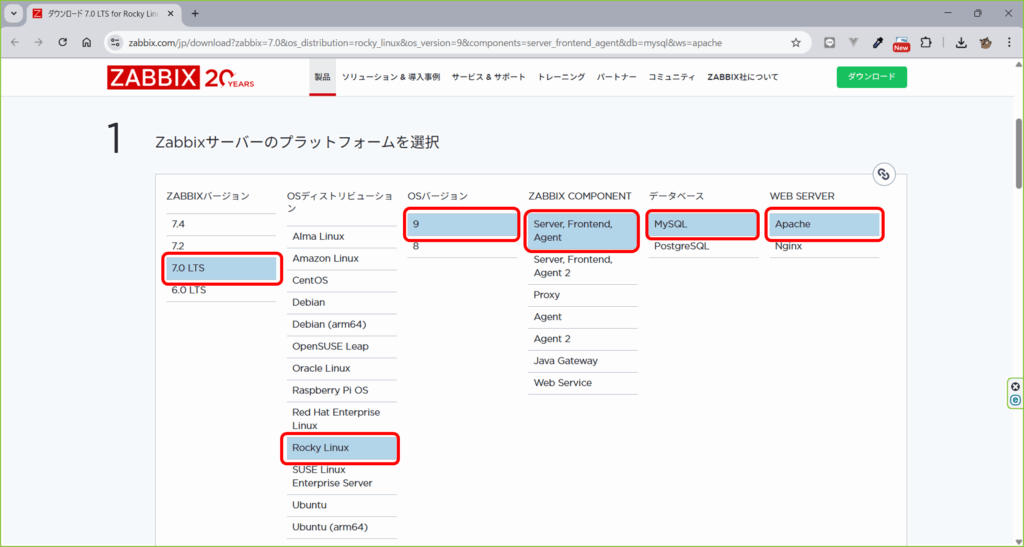Choose SUSE Linux Enterprise Server
This screenshot has height=547, width=1024.
[342, 477]
